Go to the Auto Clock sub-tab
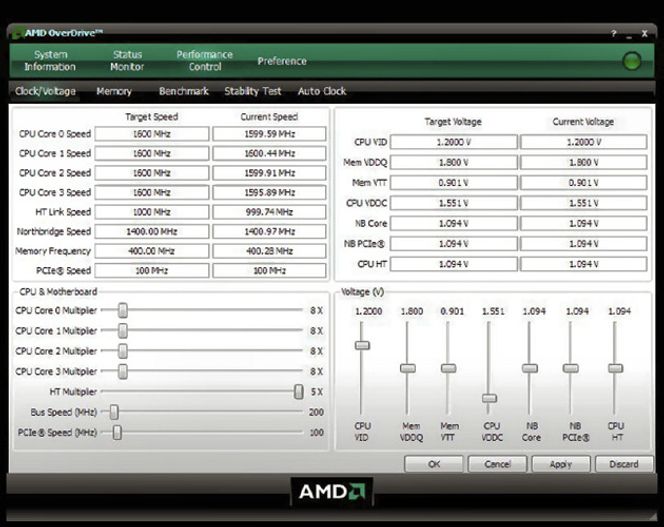The width and height of the screenshot is (664, 527). click(x=322, y=91)
